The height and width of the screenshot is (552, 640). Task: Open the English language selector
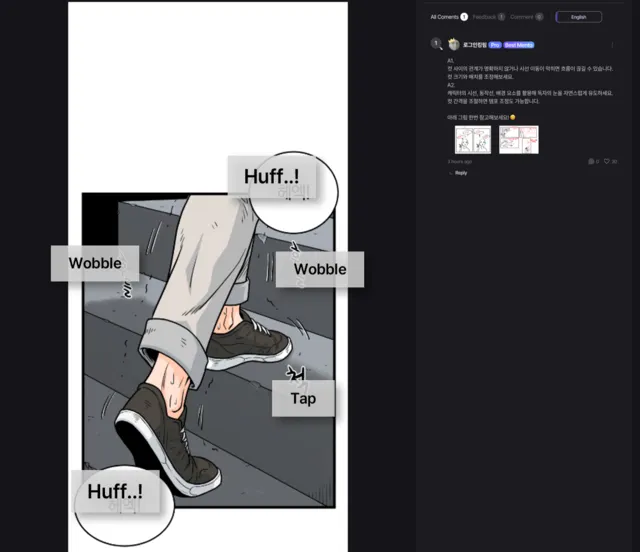[578, 17]
